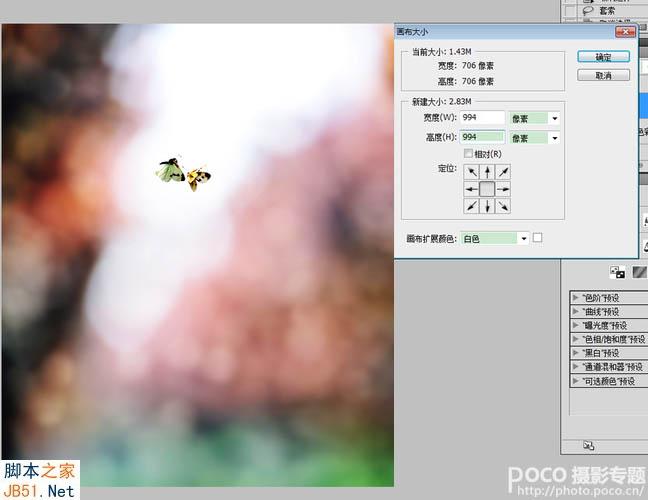This screenshot has width=648, height=500.
Task: Anchor canvas to the bottom-right arrow
Action: point(503,206)
